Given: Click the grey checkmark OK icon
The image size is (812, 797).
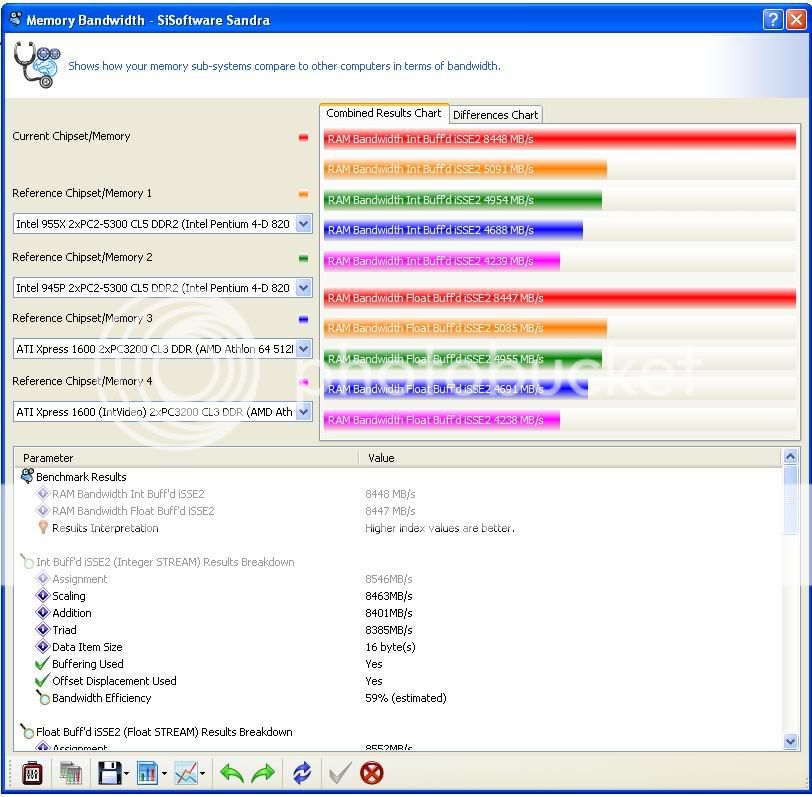Looking at the screenshot, I should coord(340,773).
